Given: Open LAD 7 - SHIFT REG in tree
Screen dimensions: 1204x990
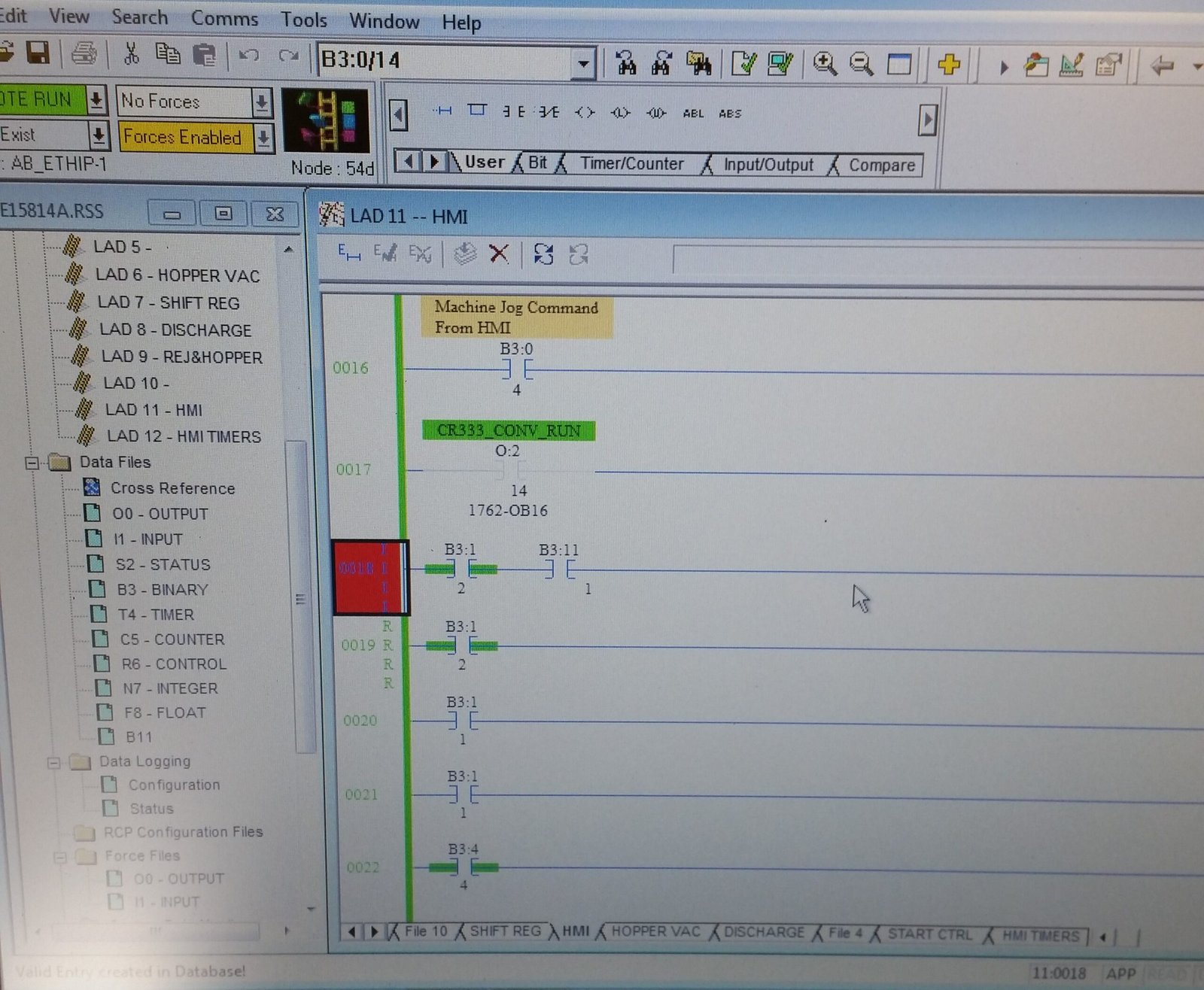Looking at the screenshot, I should point(168,303).
